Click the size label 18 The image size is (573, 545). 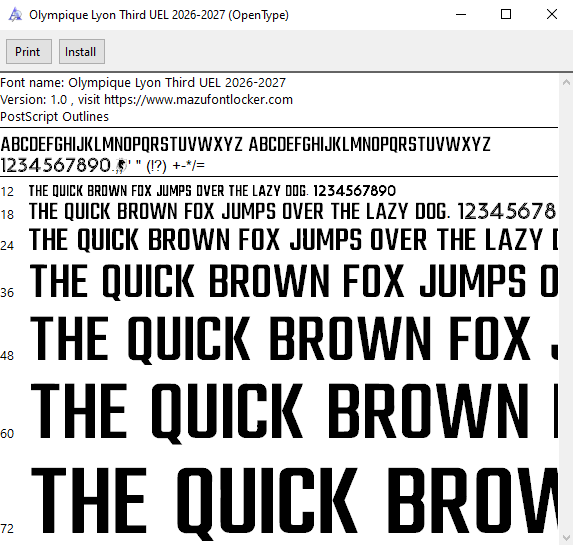(x=7, y=215)
